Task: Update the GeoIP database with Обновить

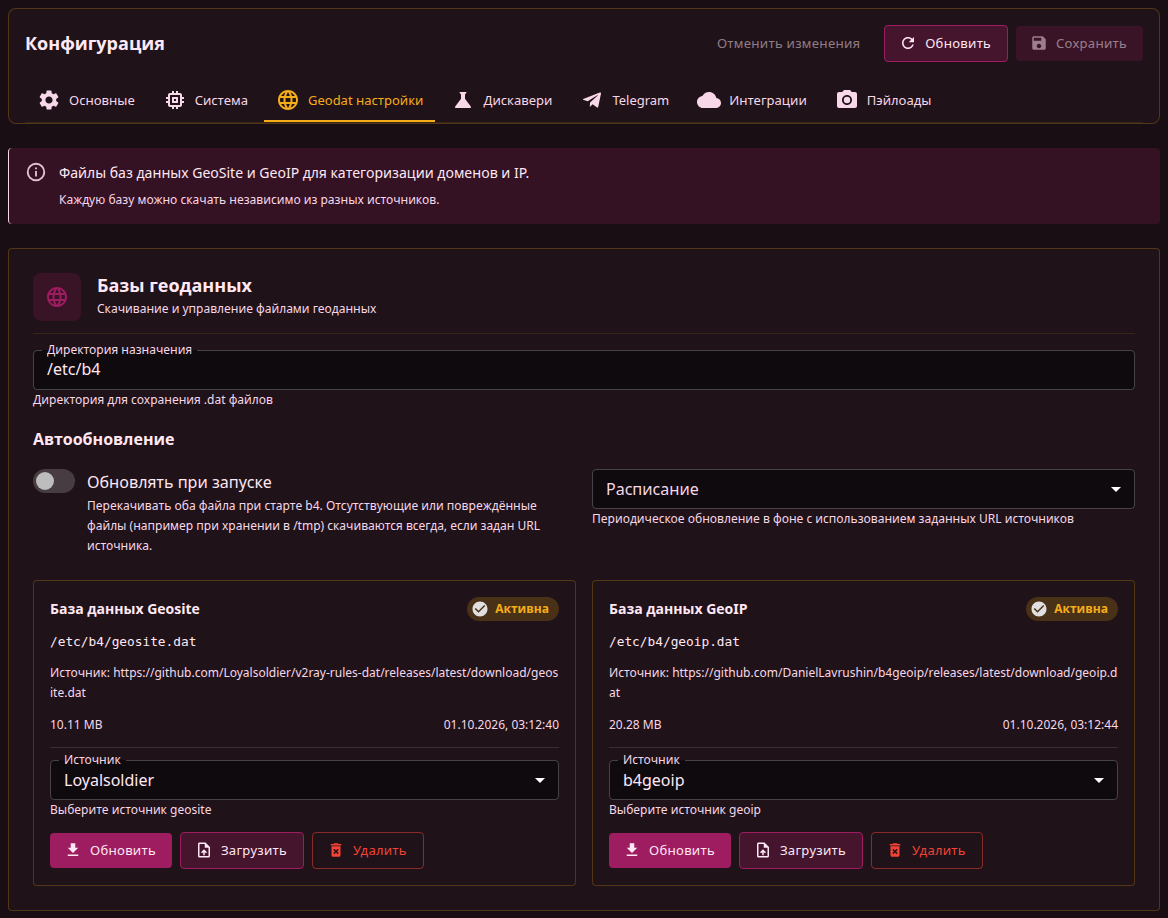Action: pos(670,850)
